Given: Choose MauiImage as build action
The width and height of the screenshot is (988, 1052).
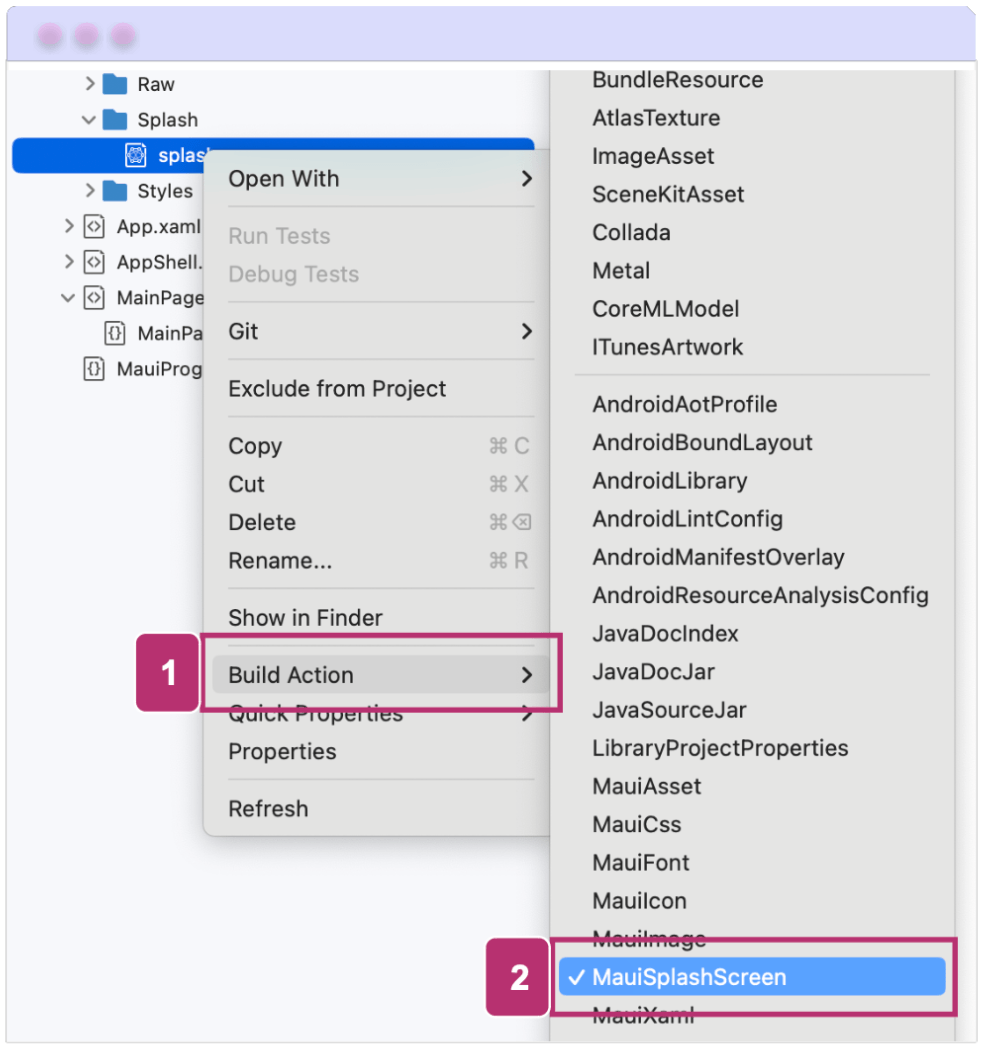Looking at the screenshot, I should [x=649, y=939].
